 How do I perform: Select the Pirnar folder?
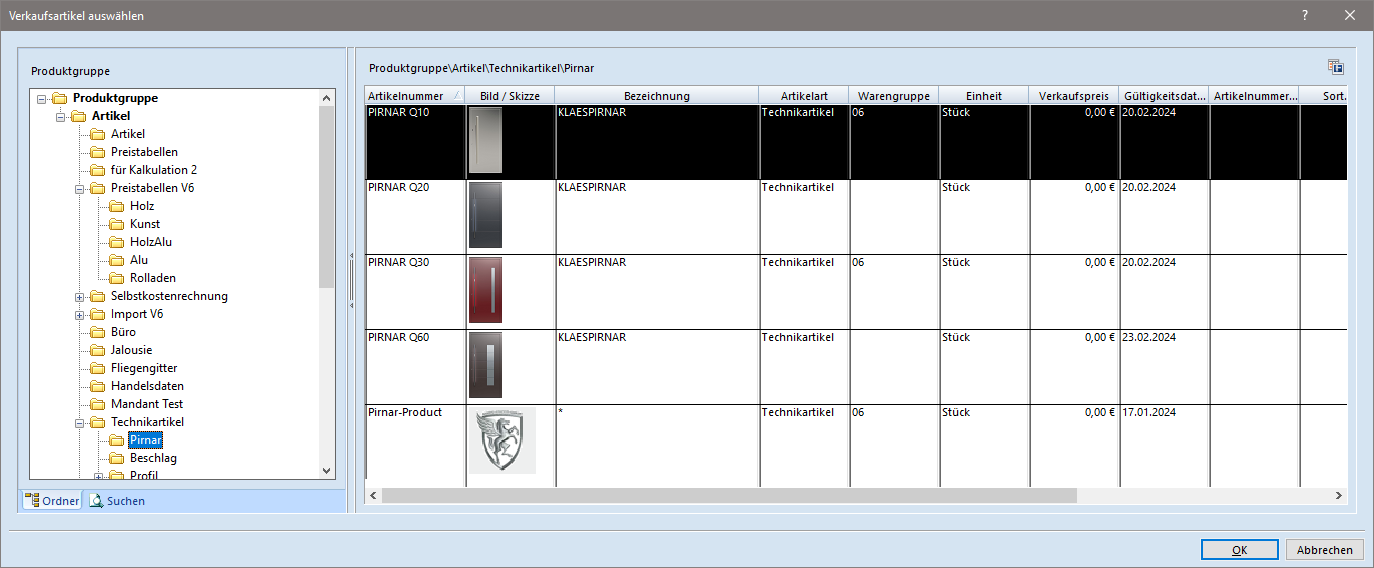coord(145,440)
